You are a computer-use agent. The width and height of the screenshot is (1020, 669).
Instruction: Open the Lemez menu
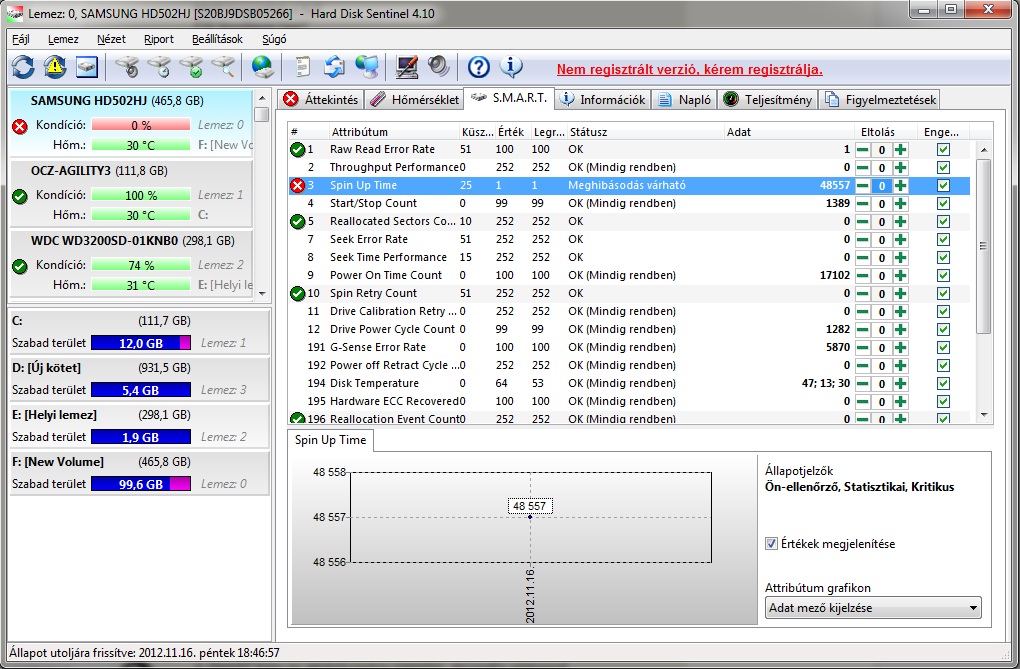[63, 39]
